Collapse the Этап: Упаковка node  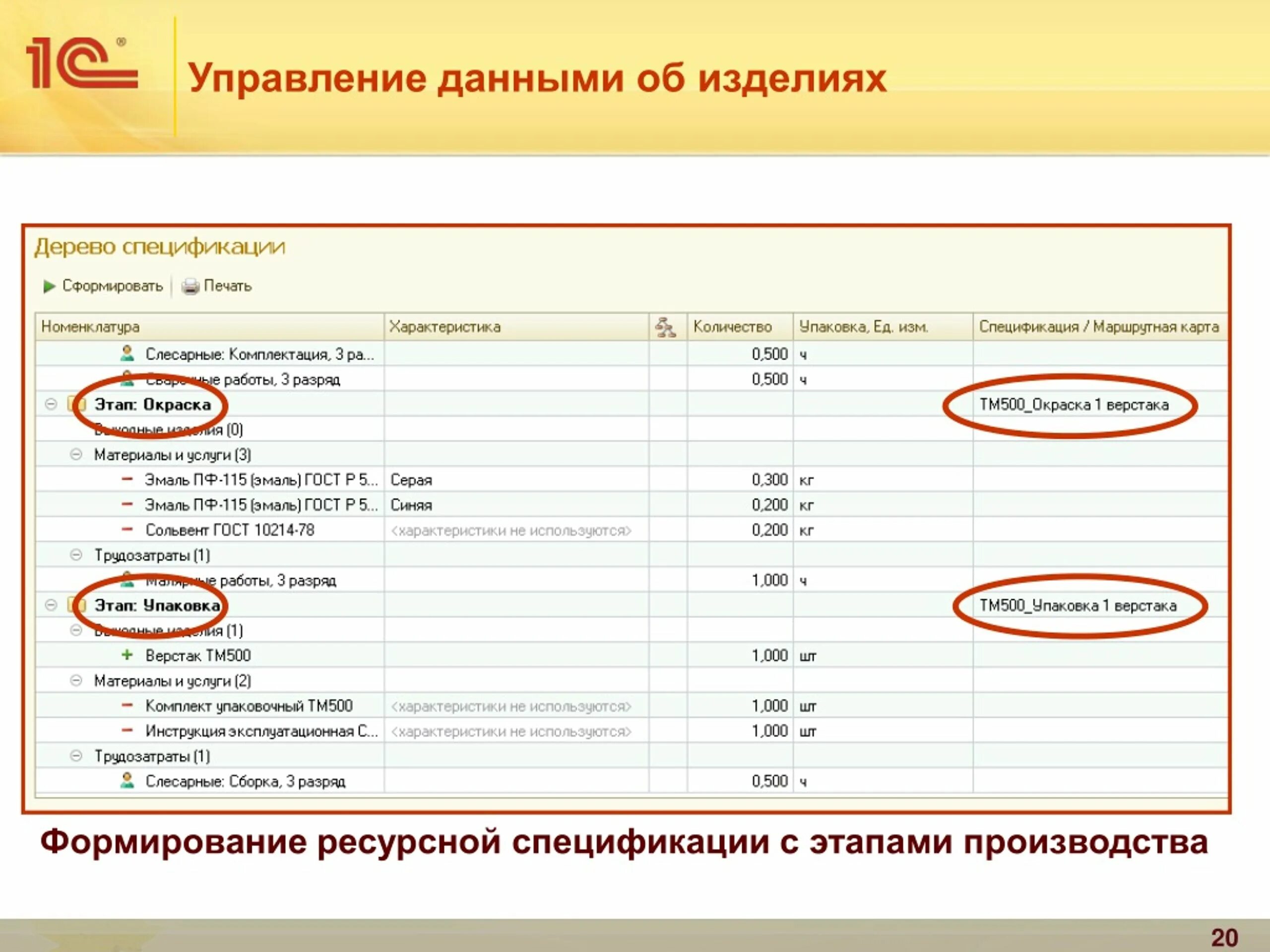[x=51, y=605]
